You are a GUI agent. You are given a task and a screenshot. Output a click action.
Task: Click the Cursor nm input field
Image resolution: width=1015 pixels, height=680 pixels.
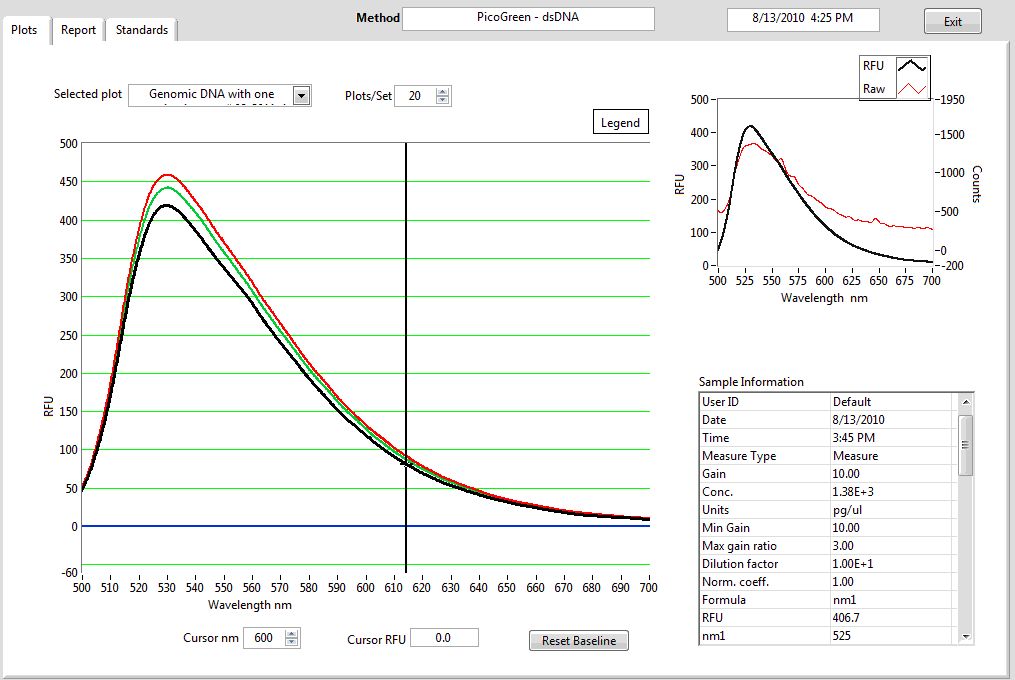click(264, 638)
